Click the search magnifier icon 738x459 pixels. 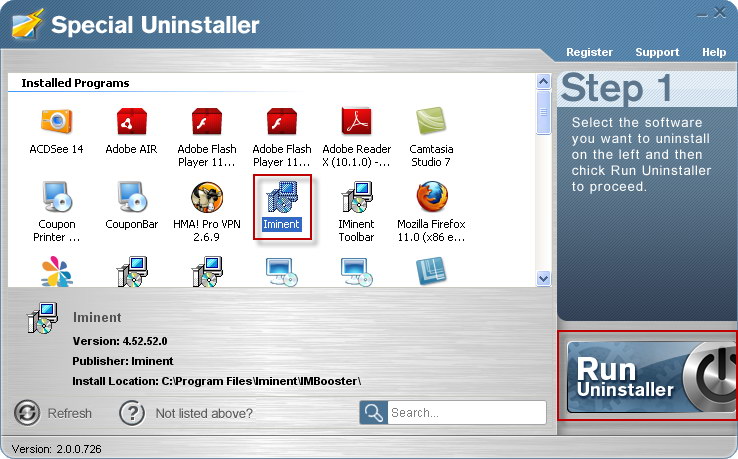tap(374, 413)
